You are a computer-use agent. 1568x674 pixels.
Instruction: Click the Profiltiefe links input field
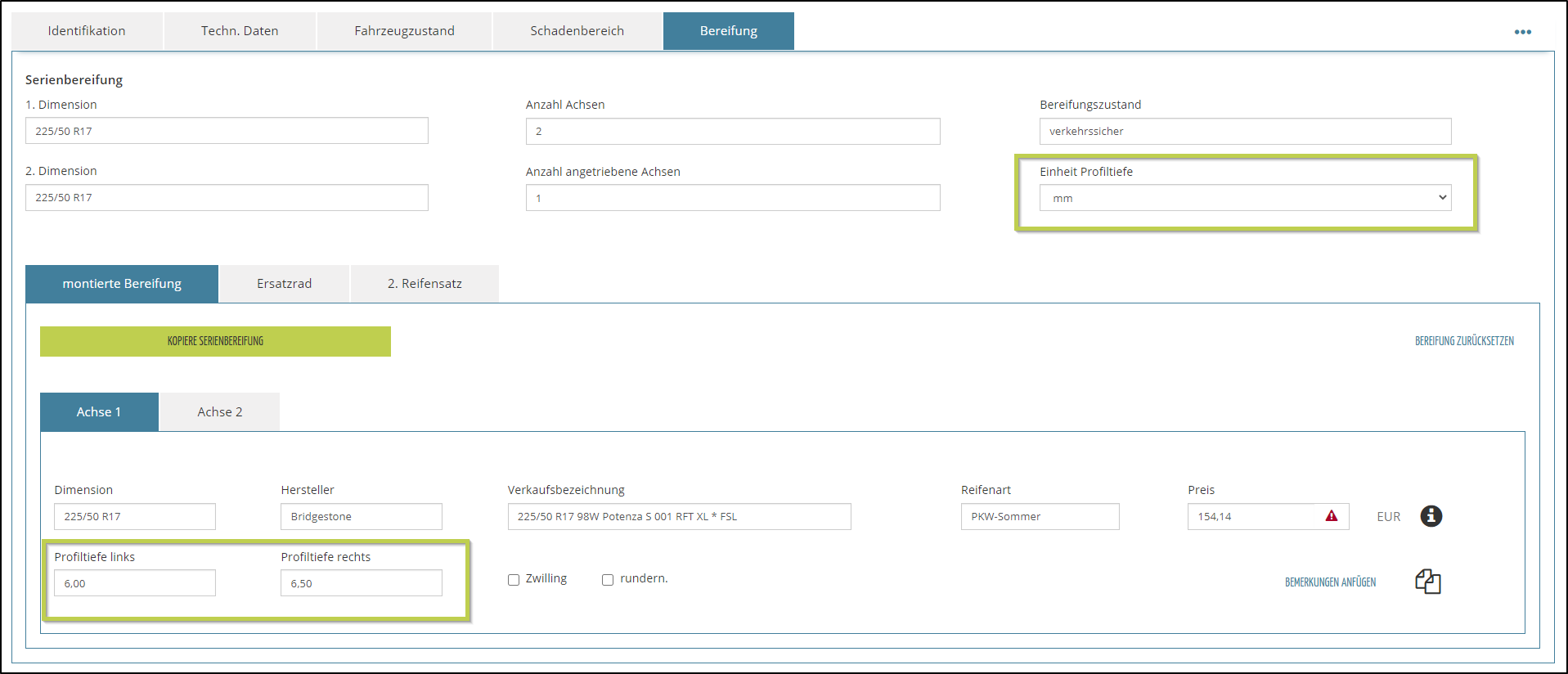[135, 583]
